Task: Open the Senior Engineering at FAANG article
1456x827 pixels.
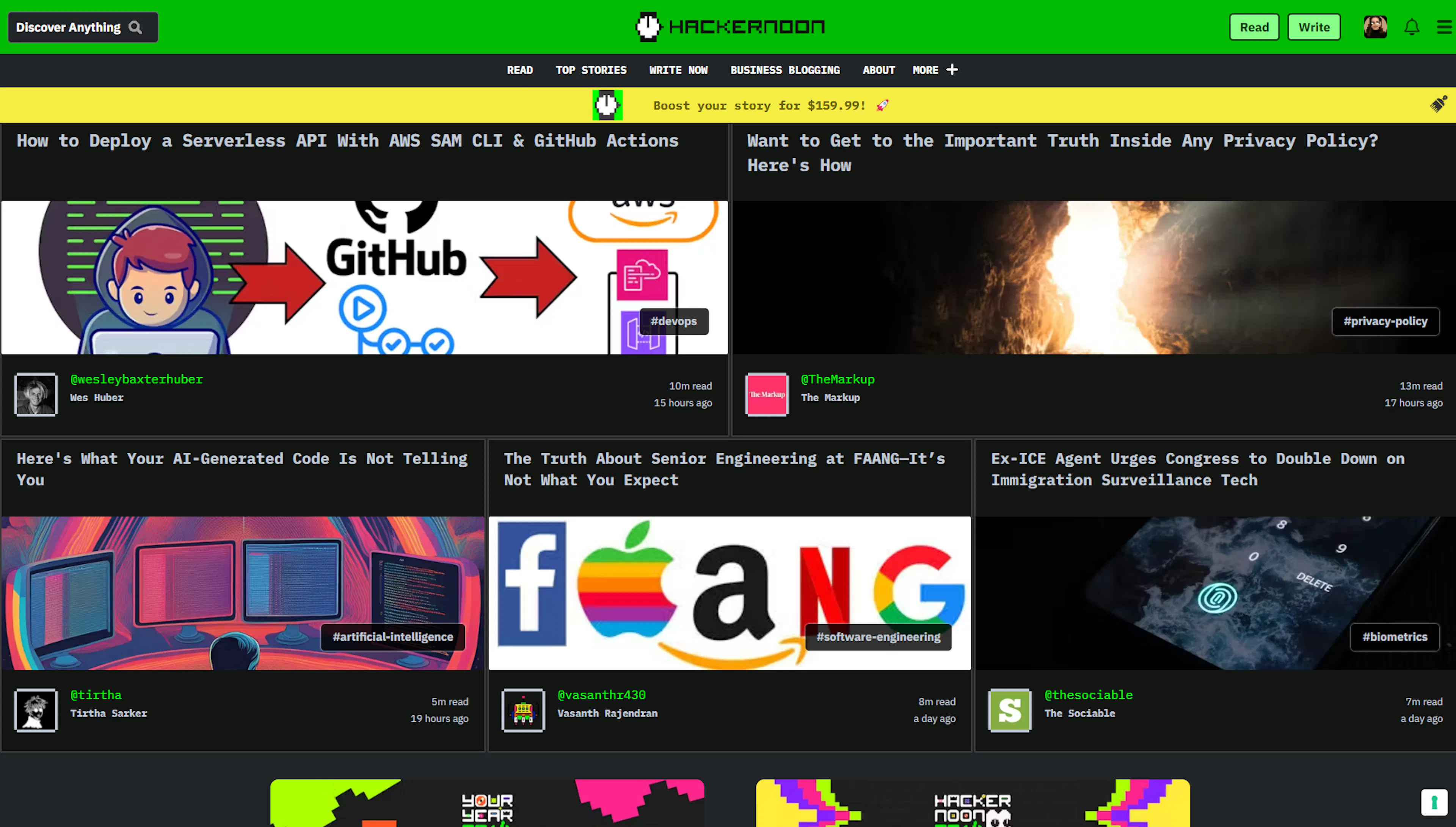Action: point(725,469)
